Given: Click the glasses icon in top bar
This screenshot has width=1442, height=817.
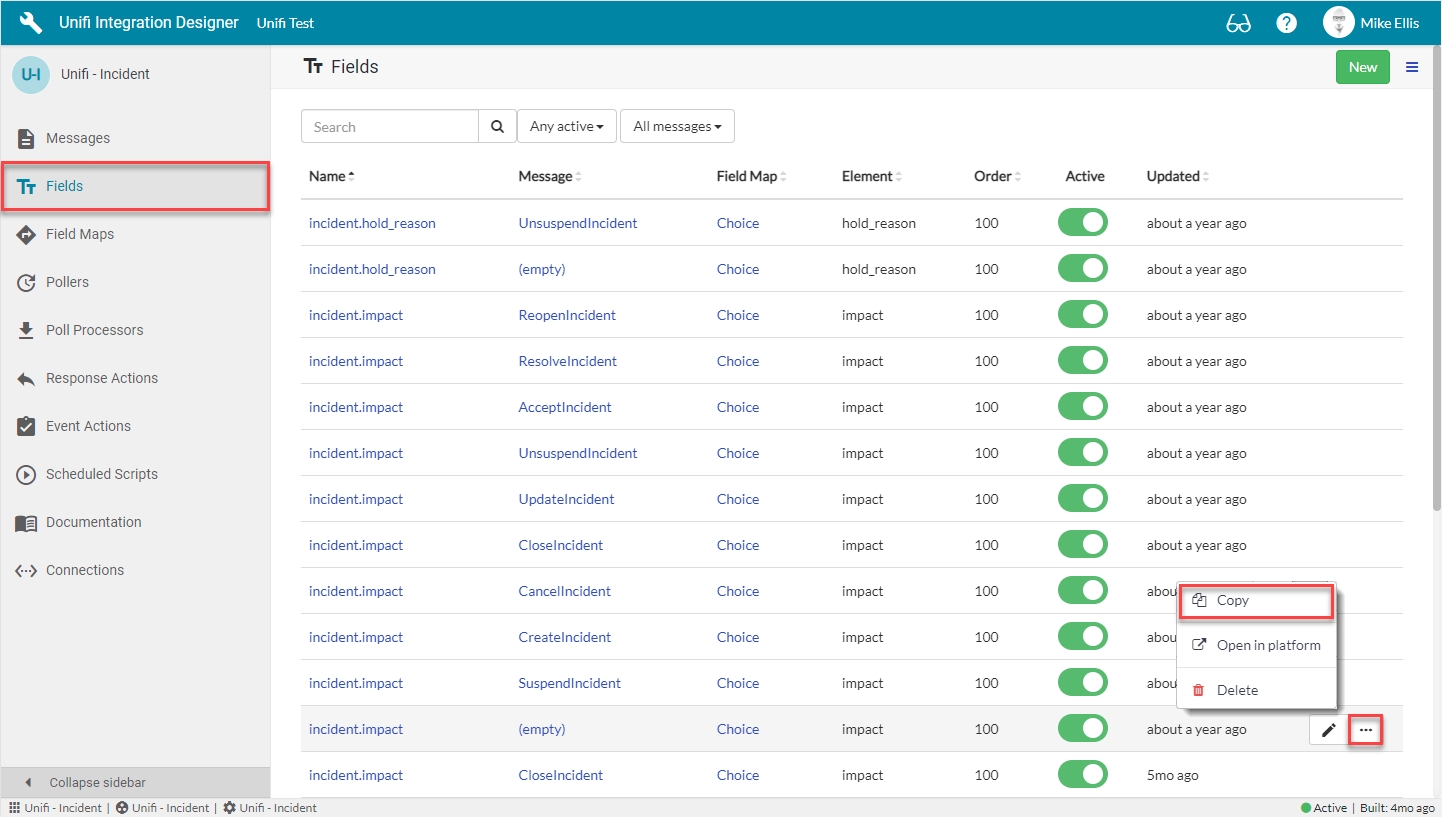Looking at the screenshot, I should coord(1238,23).
